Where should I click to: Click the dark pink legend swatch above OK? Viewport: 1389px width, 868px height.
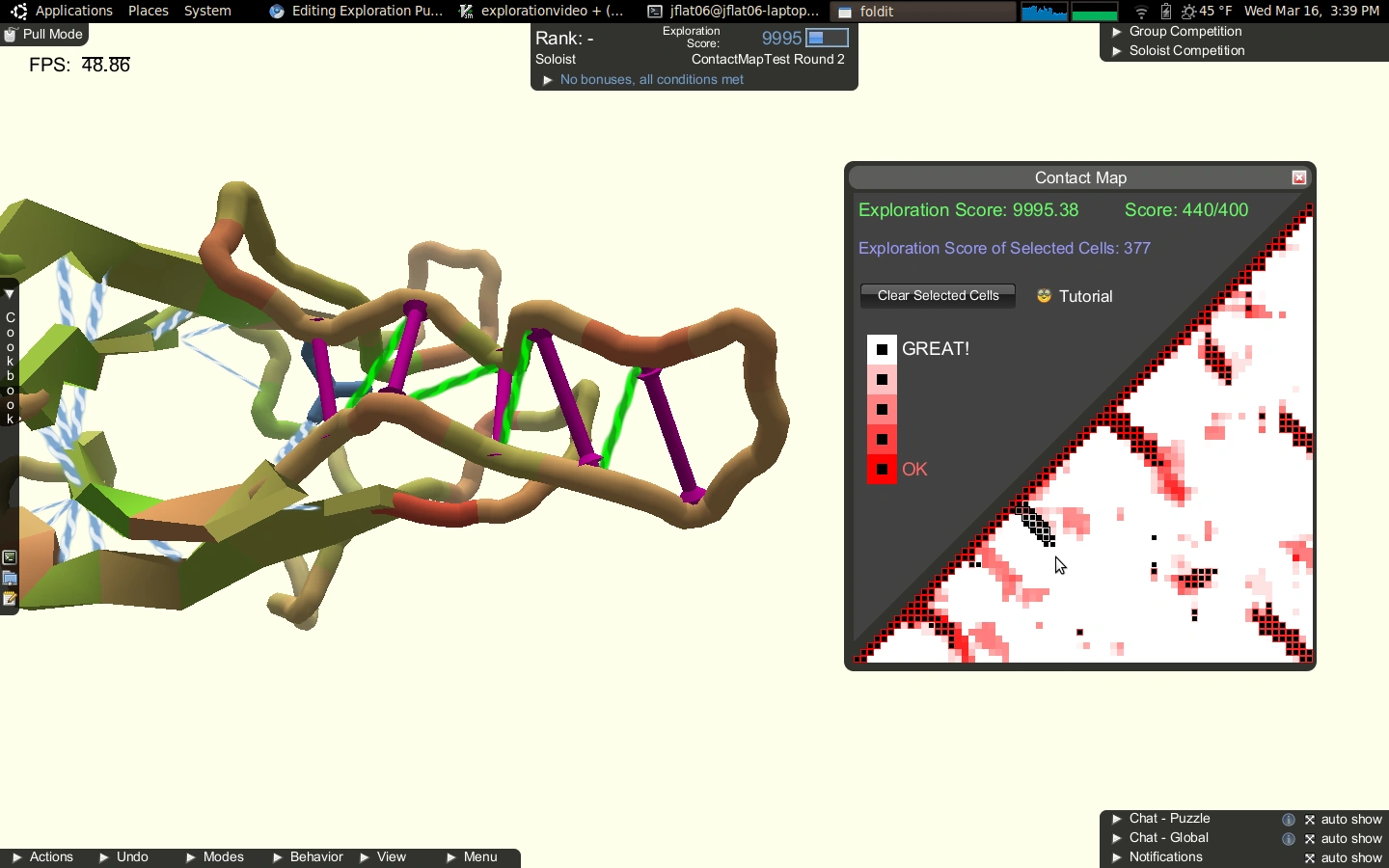coord(882,440)
